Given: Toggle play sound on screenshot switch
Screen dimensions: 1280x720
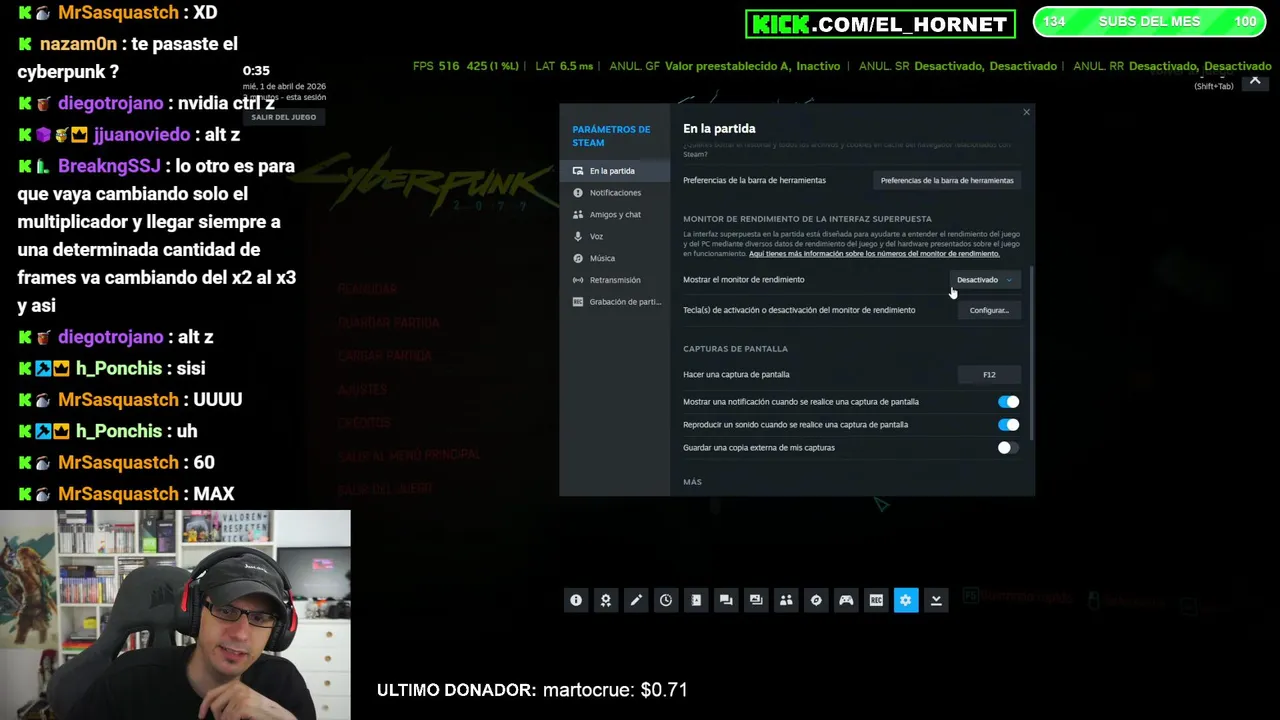Looking at the screenshot, I should [x=1008, y=425].
